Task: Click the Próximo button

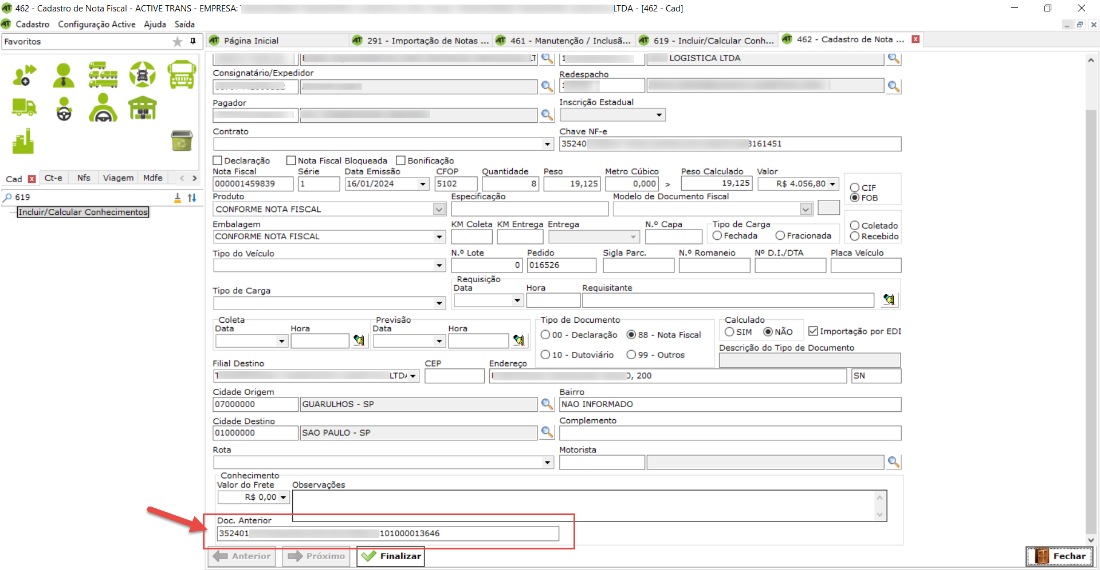Action: click(x=316, y=556)
